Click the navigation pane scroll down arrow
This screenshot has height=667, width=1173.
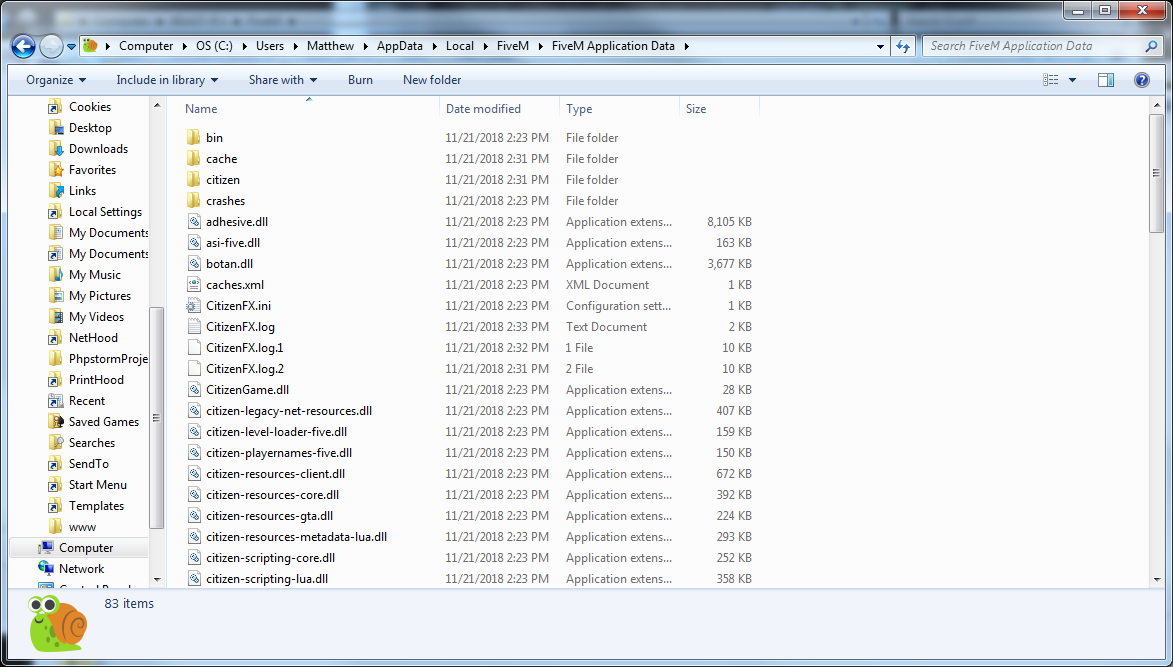157,580
